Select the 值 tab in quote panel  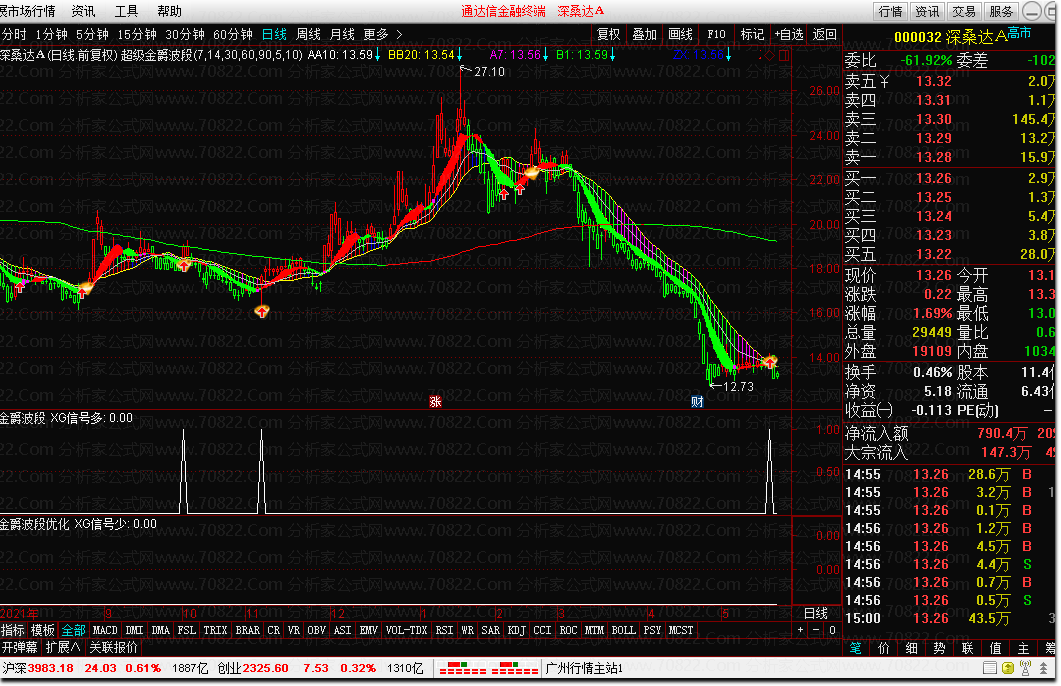(x=995, y=648)
